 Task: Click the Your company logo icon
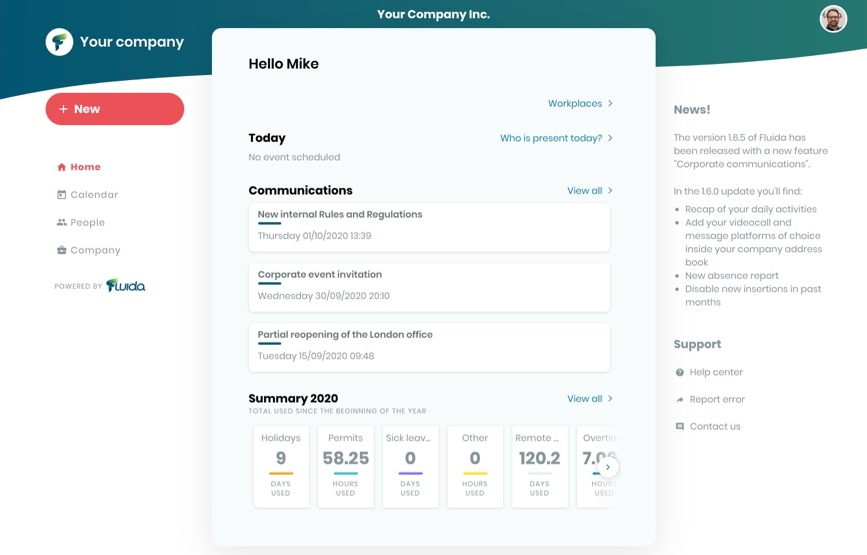coord(59,42)
